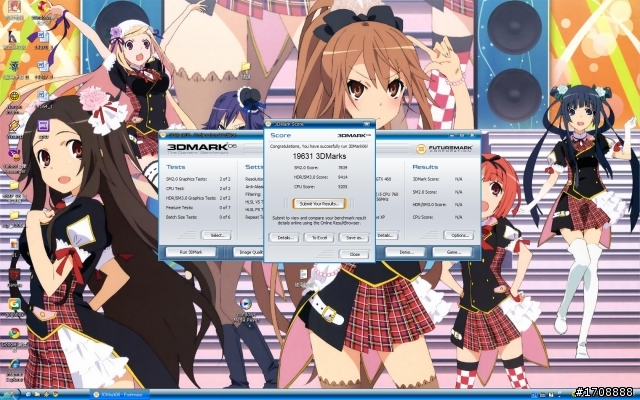The width and height of the screenshot is (640, 400).
Task: Open the third Word document desktop icon
Action: click(43, 96)
